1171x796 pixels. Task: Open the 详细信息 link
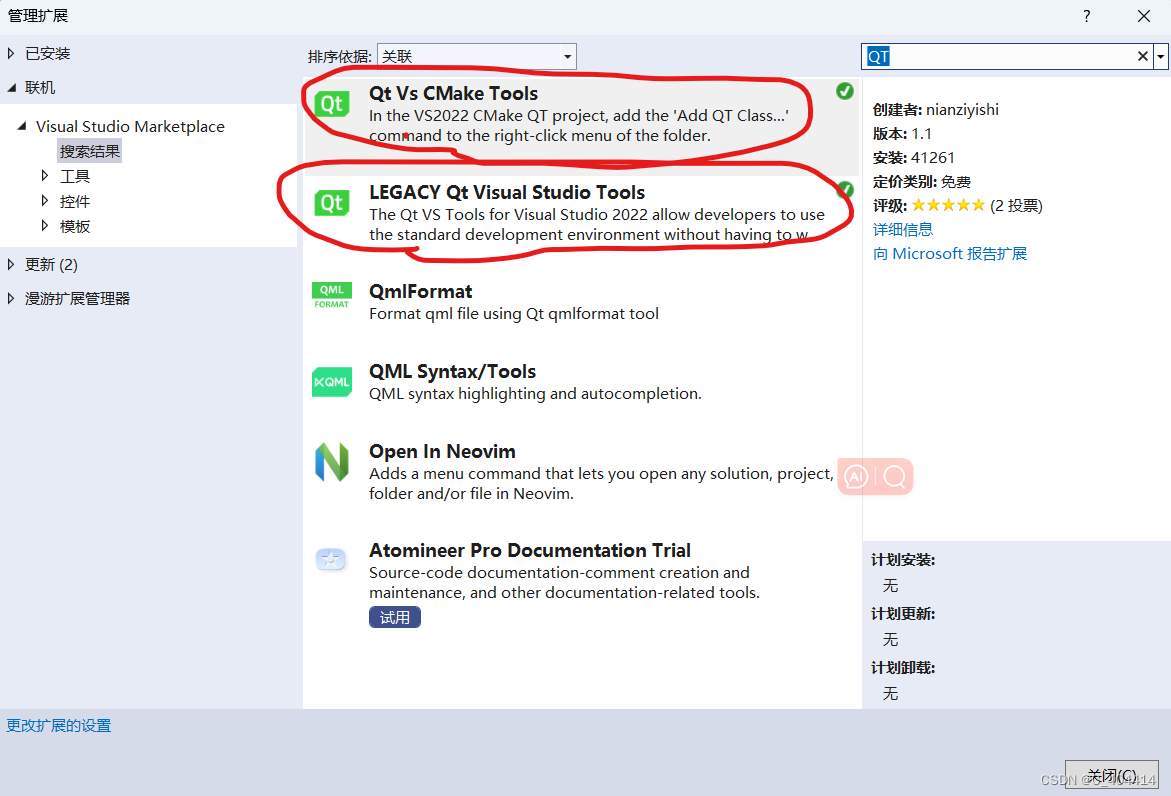pos(902,229)
